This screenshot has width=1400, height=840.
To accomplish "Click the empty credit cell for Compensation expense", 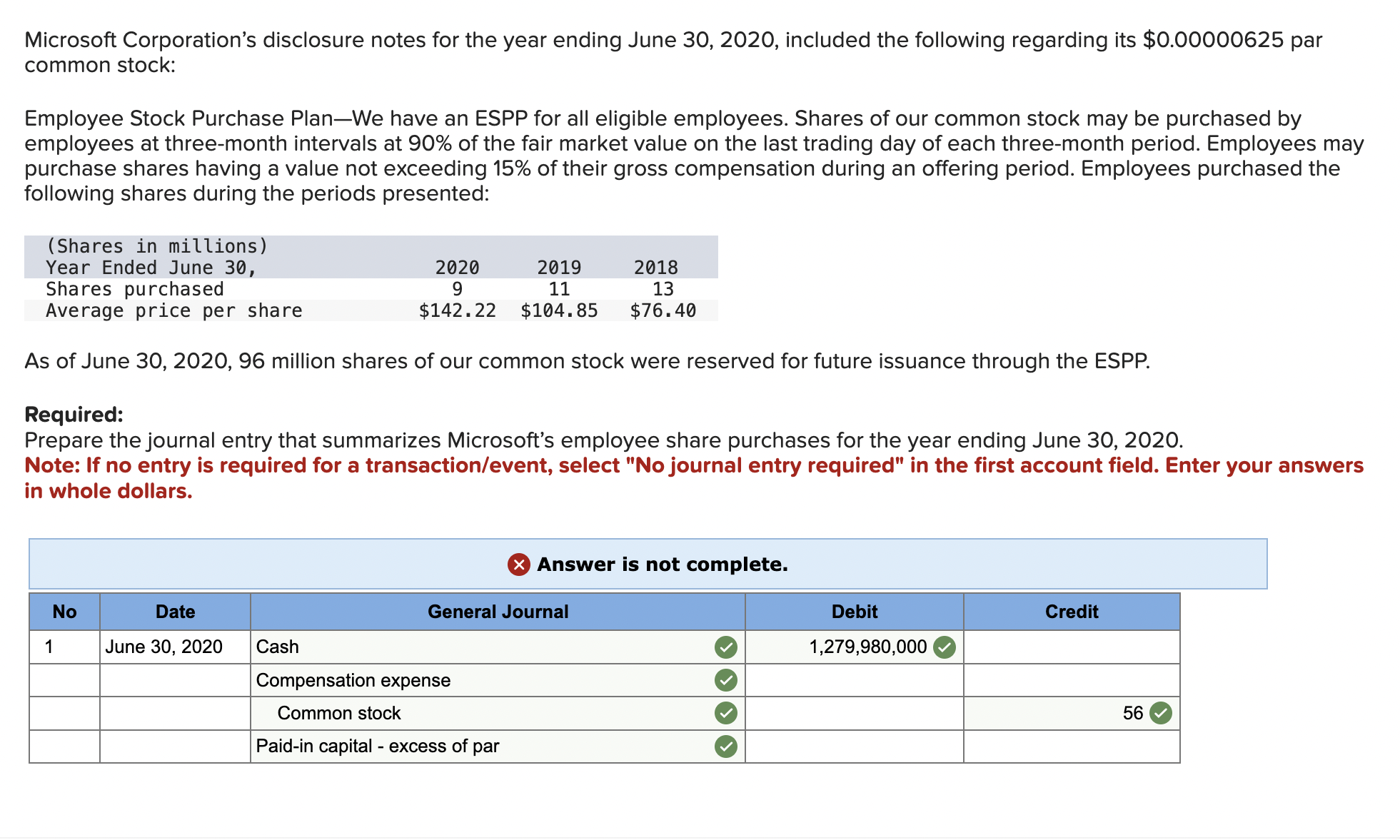I will (x=1071, y=680).
